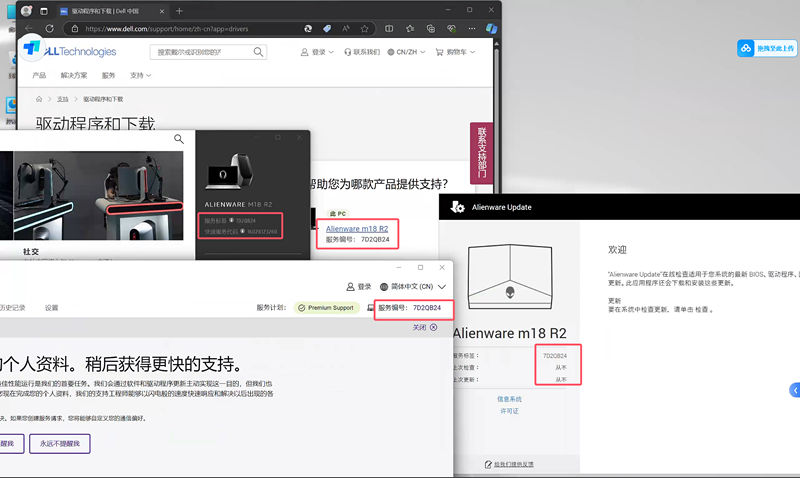Viewport: 800px width, 478px height.
Task: Click the 永远不提醒我 button
Action: tap(60, 444)
